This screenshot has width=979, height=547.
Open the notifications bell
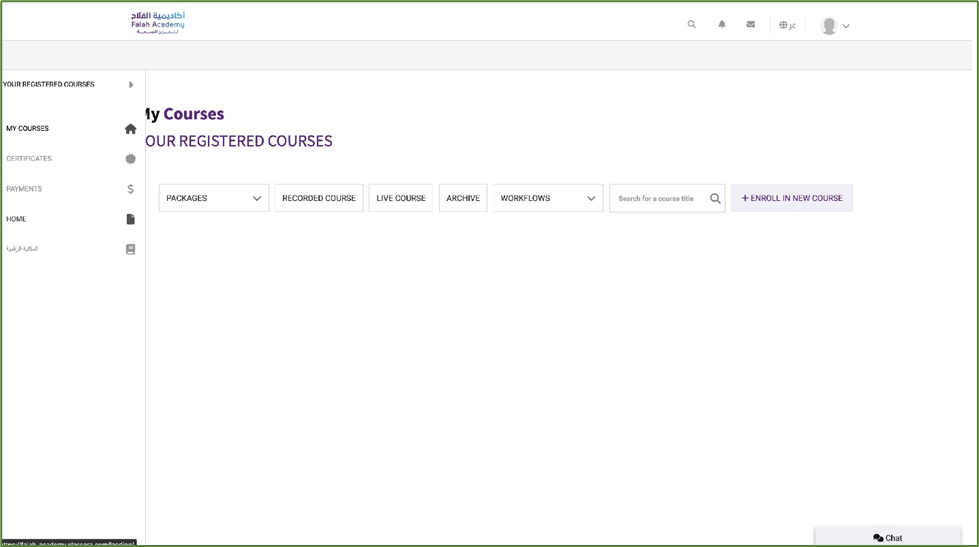point(722,25)
